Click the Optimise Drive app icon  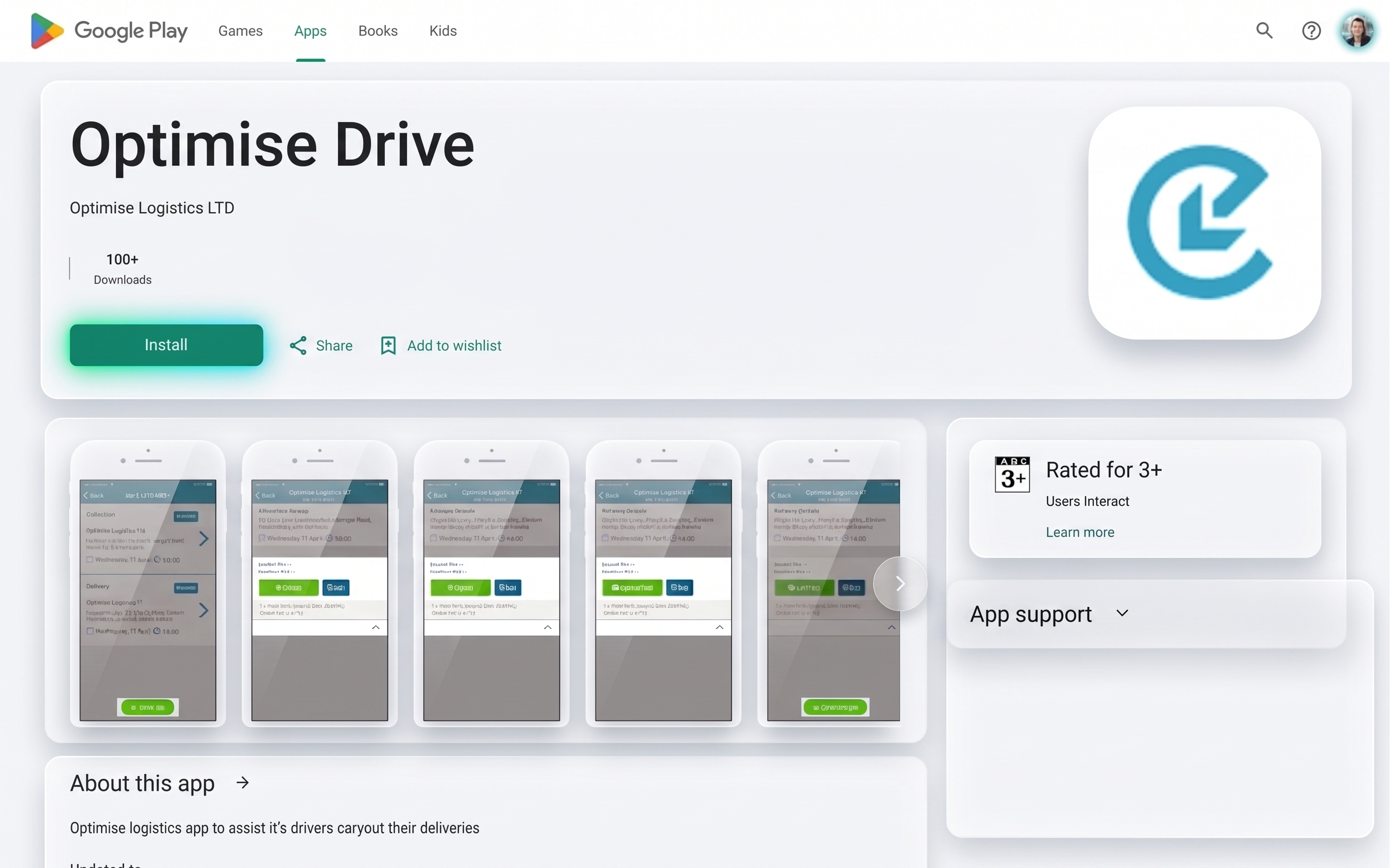tap(1204, 223)
